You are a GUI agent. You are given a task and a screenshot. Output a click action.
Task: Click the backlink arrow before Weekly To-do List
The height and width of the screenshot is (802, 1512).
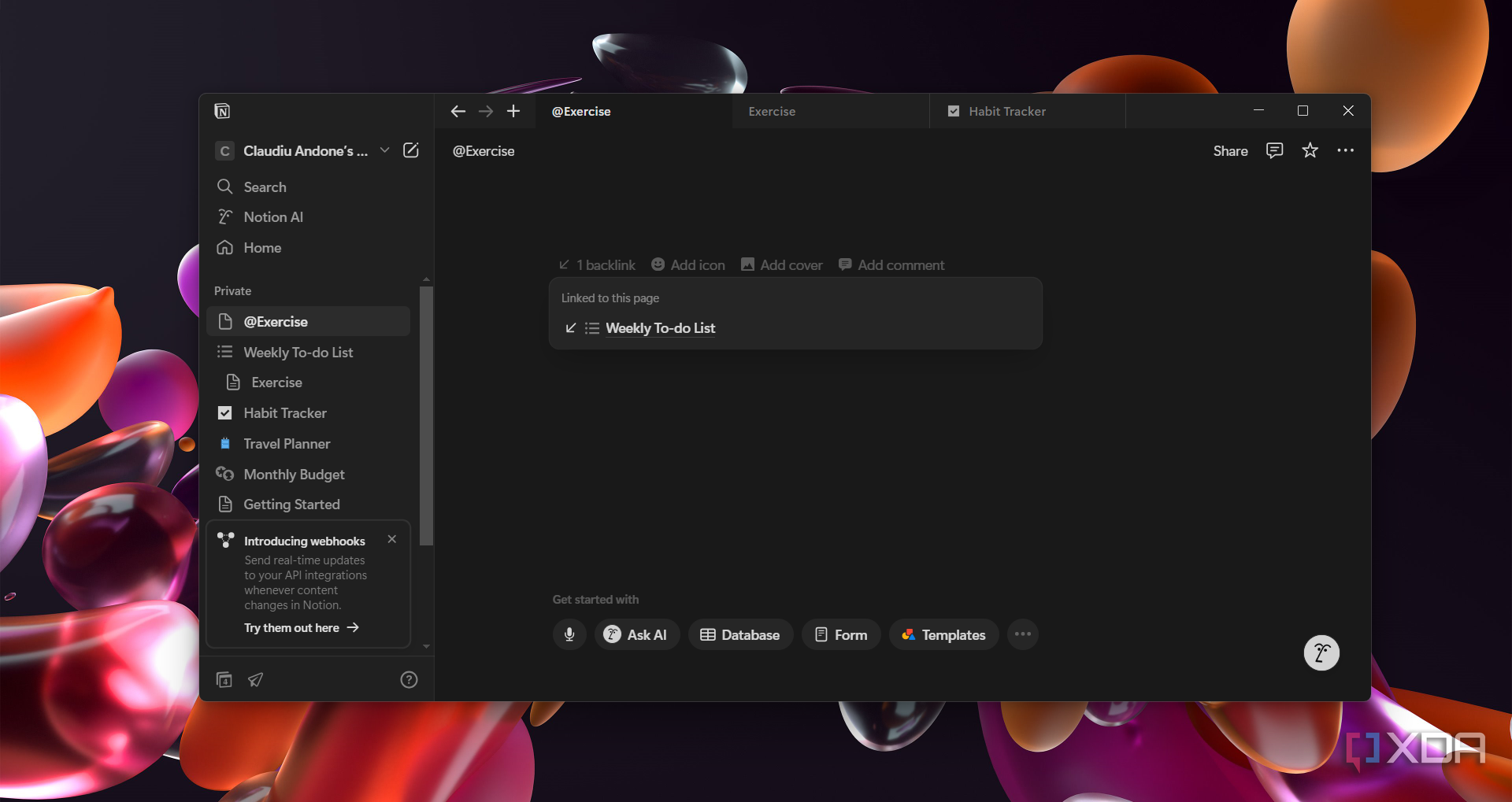[x=571, y=328]
